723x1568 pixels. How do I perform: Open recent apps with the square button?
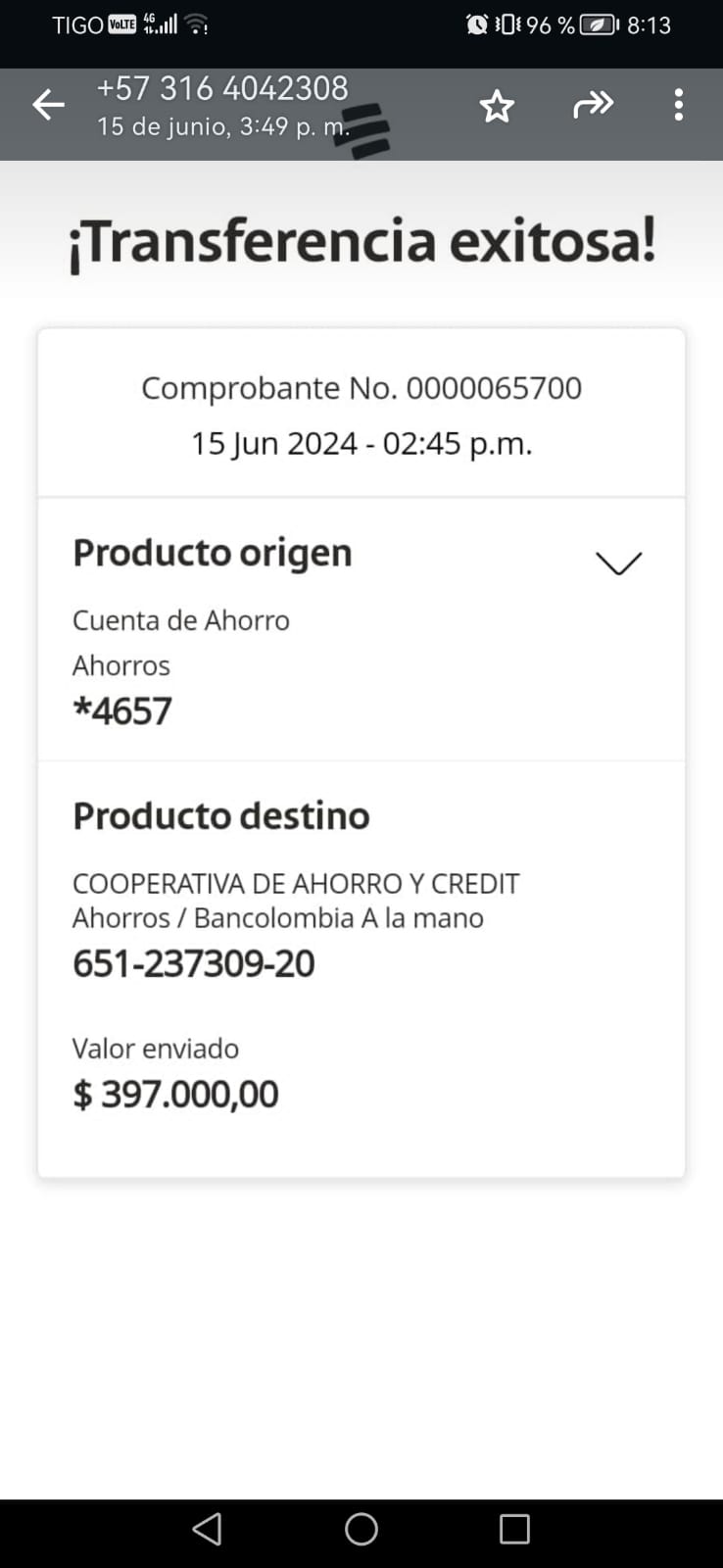[514, 1529]
